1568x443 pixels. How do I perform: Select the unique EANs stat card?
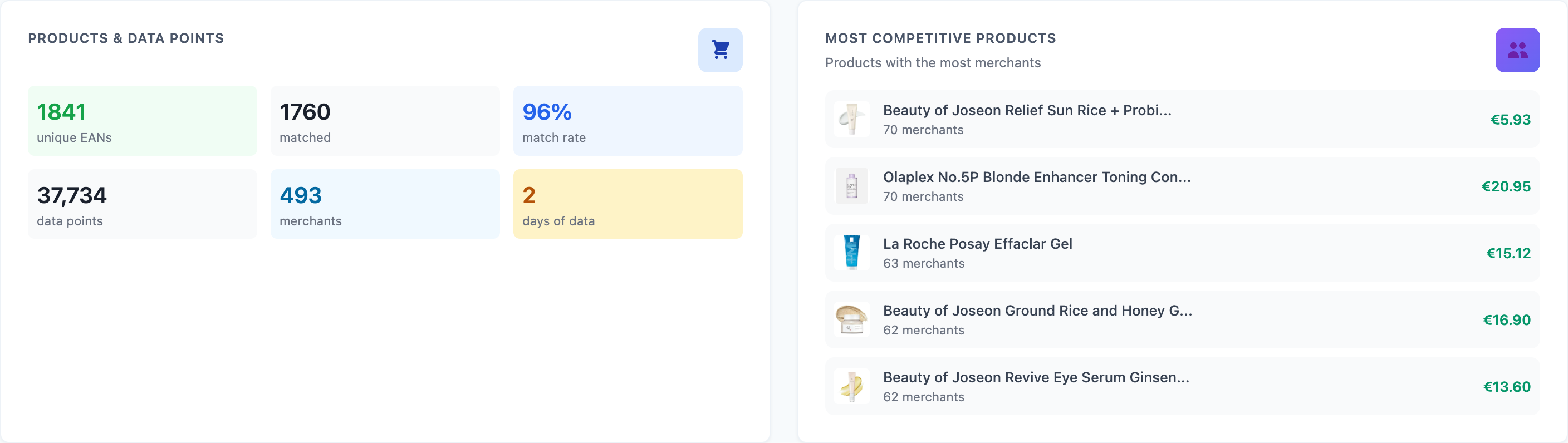point(142,120)
